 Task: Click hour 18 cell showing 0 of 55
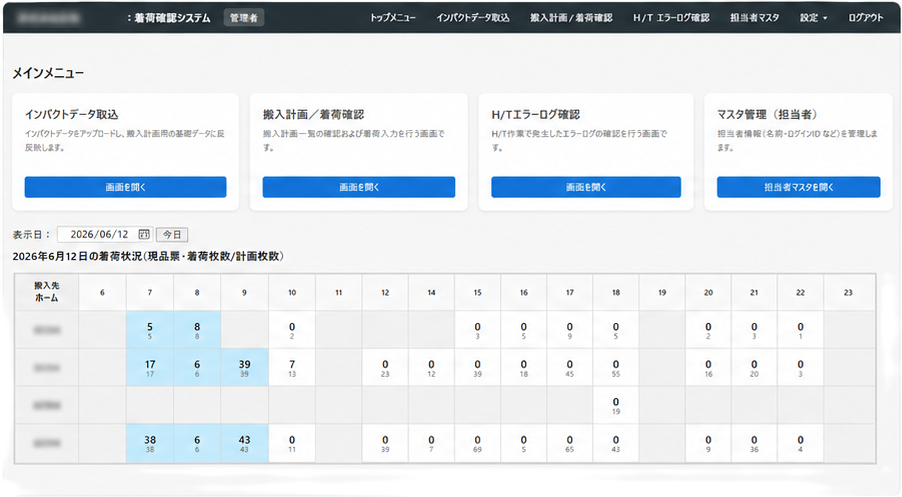616,367
